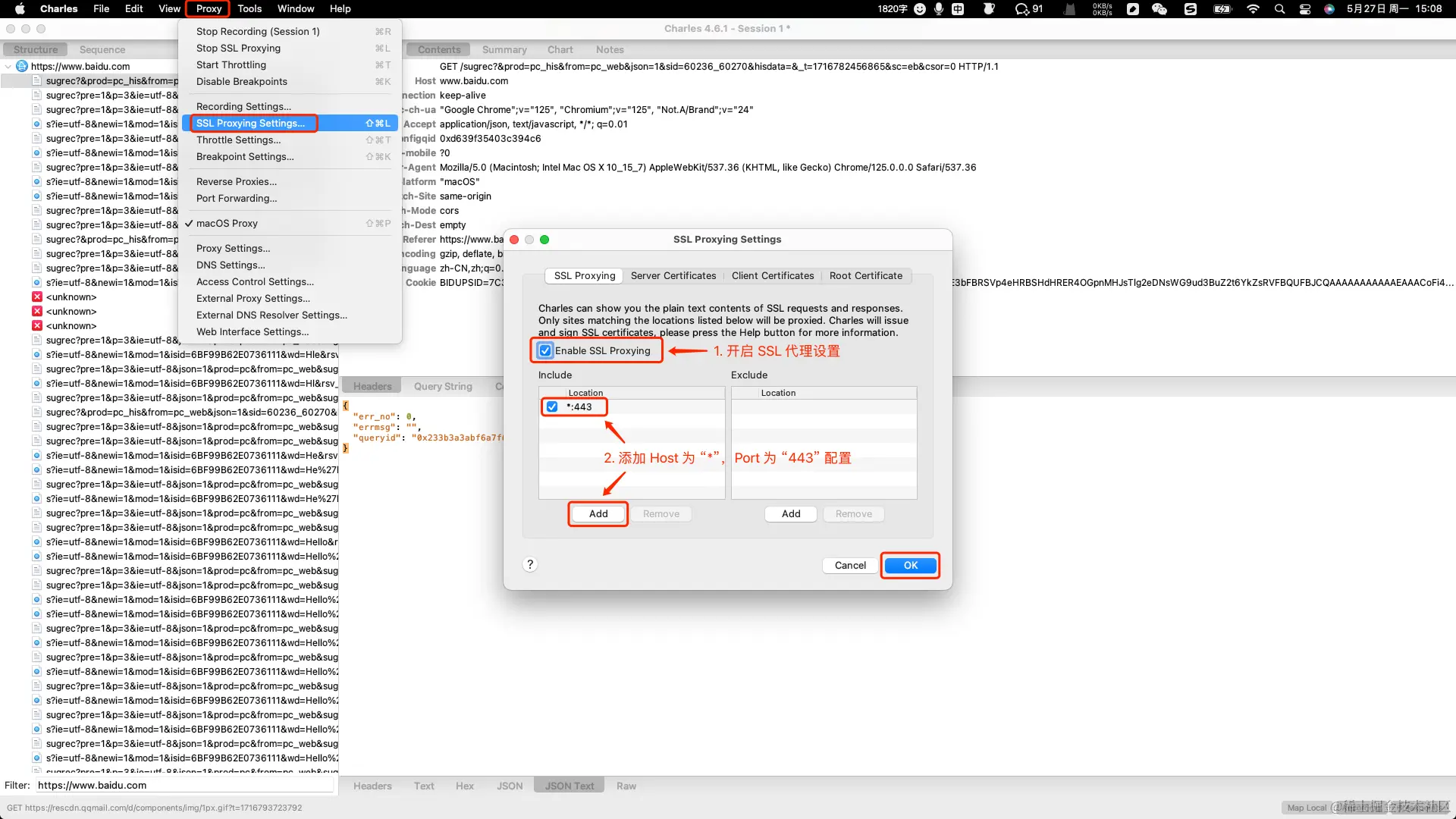Click the Spotlight search magnifier icon
The image size is (1456, 819).
[x=1280, y=9]
